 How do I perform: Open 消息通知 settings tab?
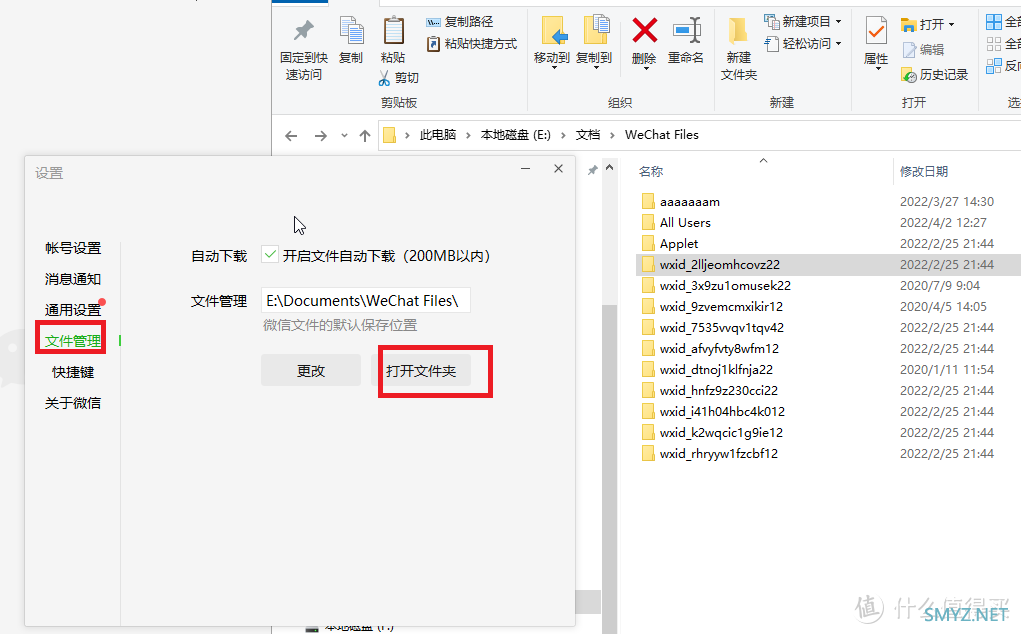point(73,279)
